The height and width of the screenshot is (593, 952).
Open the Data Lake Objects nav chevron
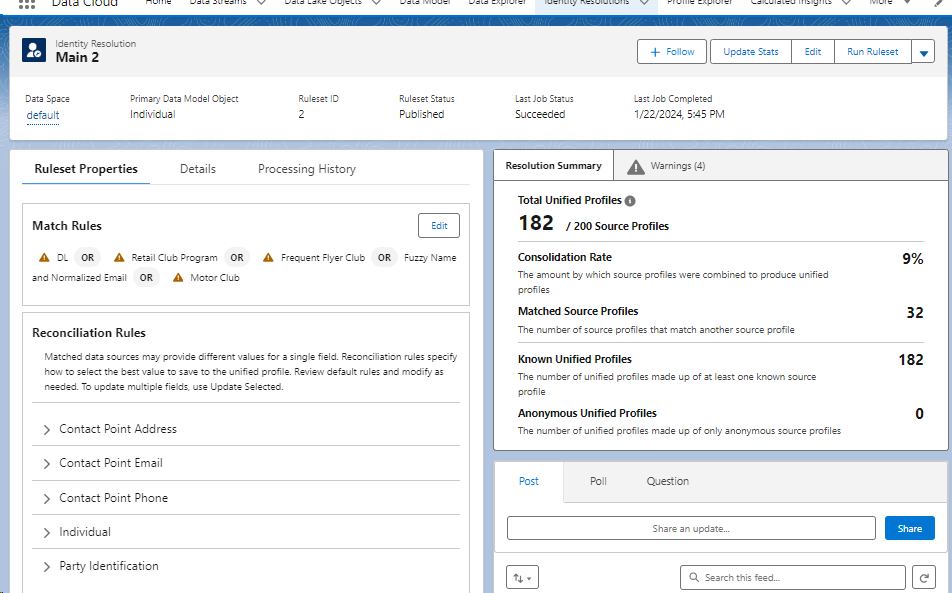click(x=376, y=2)
